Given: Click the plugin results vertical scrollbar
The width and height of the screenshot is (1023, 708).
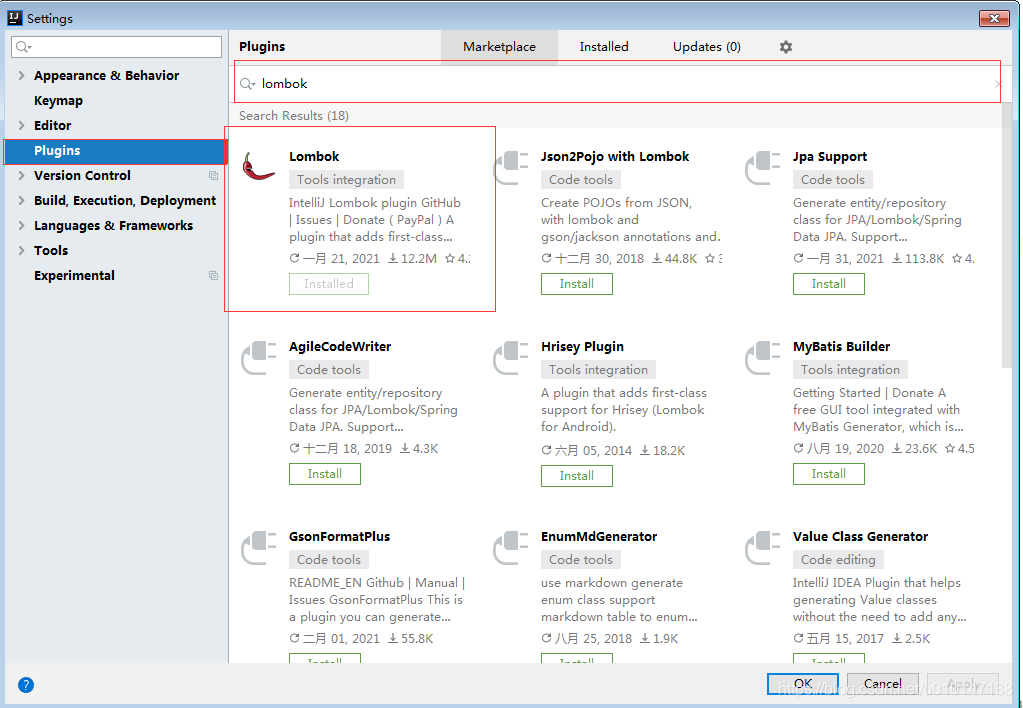Looking at the screenshot, I should click(x=1007, y=235).
